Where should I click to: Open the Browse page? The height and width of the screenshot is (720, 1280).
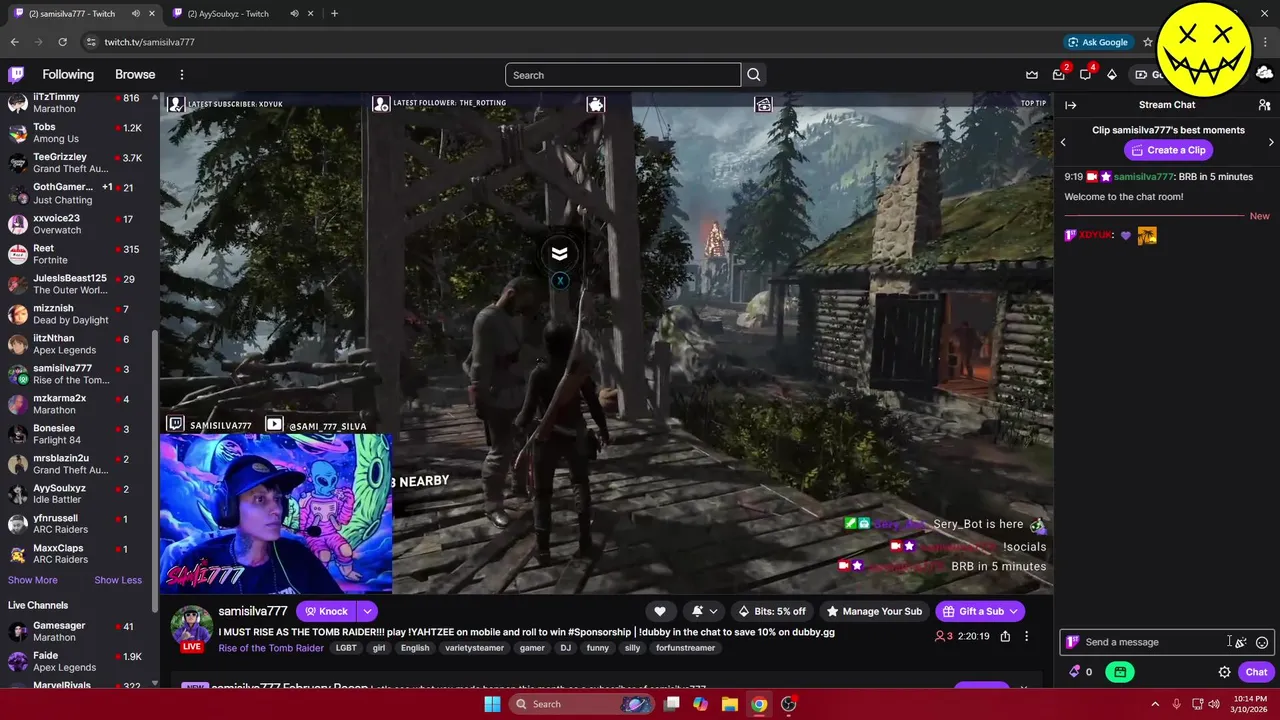coord(135,75)
